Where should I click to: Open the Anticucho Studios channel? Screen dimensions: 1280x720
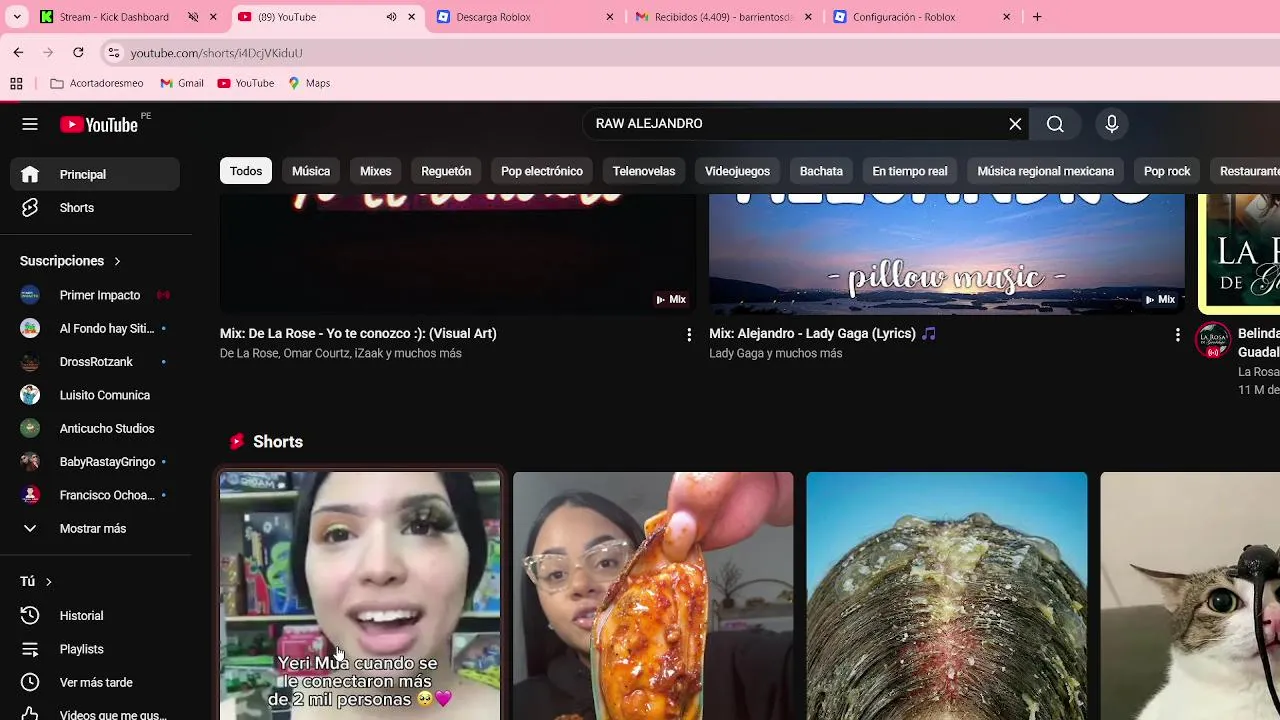(95, 428)
